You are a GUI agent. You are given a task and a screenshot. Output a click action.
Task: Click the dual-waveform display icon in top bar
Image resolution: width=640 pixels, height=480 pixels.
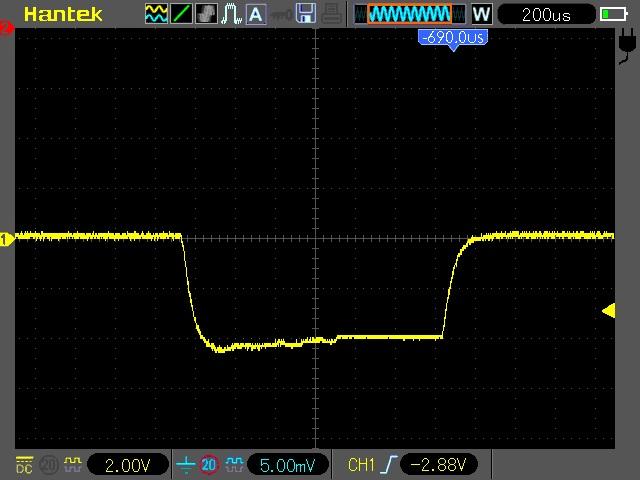point(156,13)
